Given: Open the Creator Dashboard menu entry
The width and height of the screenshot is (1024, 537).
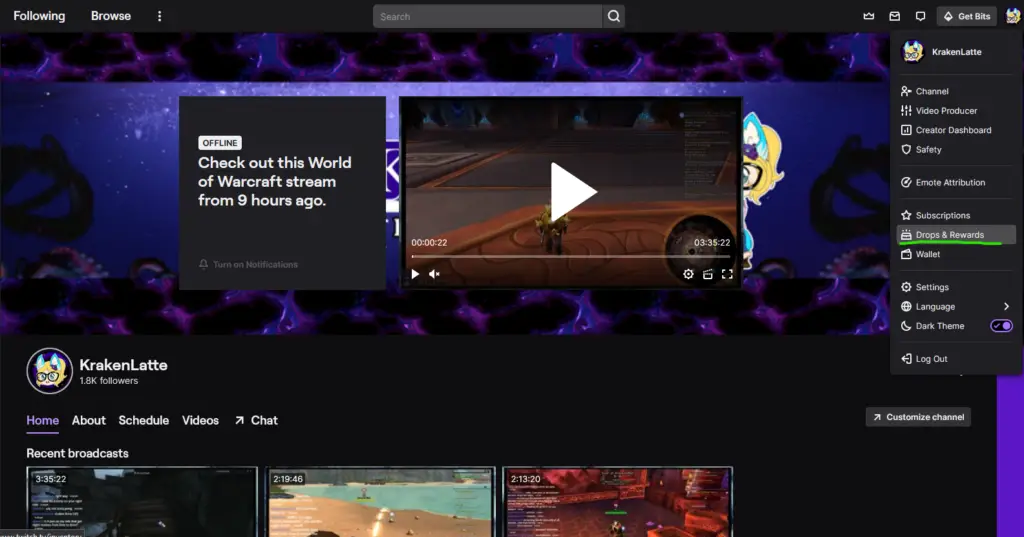Looking at the screenshot, I should 956,130.
